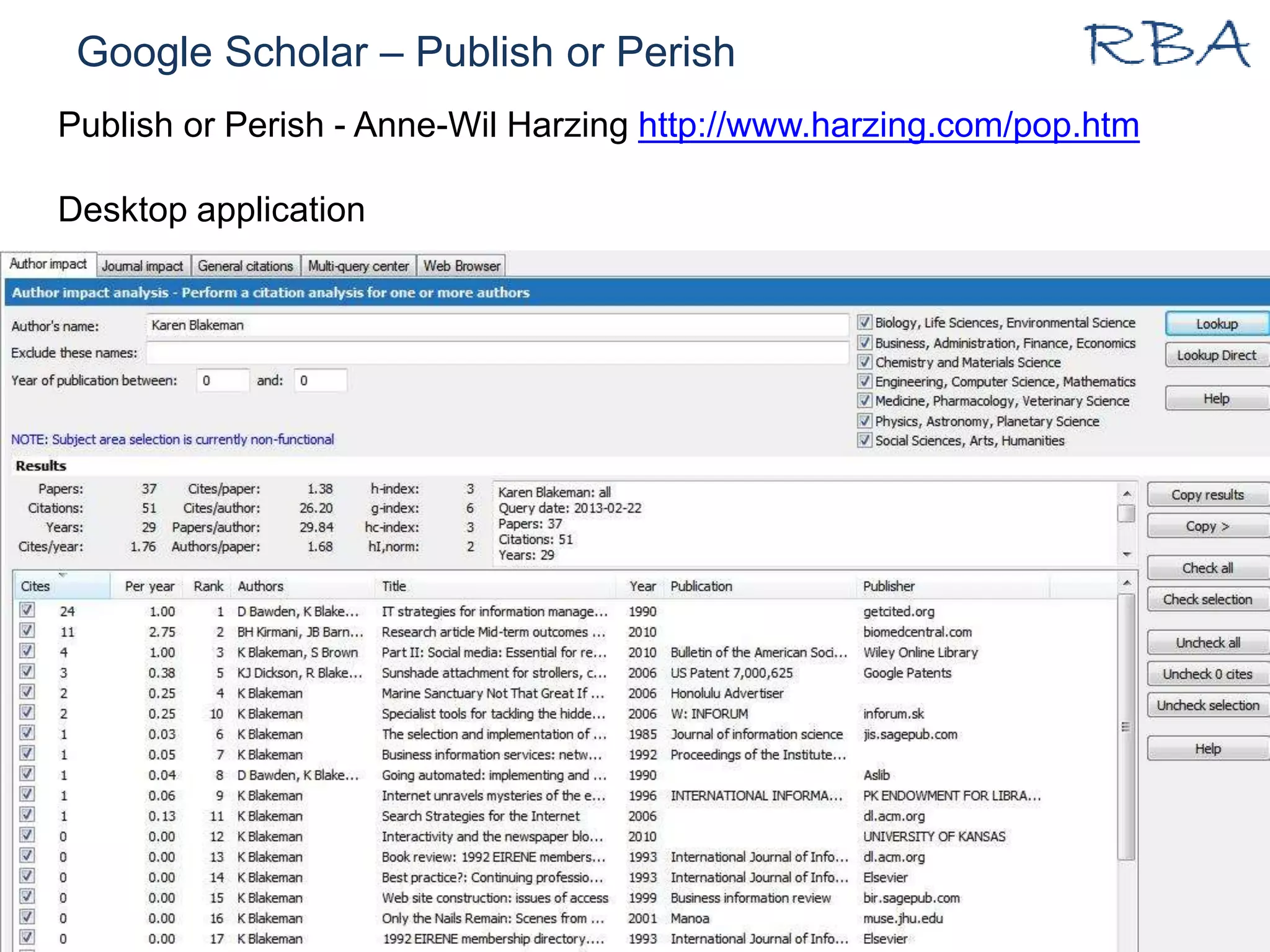Viewport: 1270px width, 952px height.
Task: Uncheck the row with 24 cites
Action: pos(27,610)
